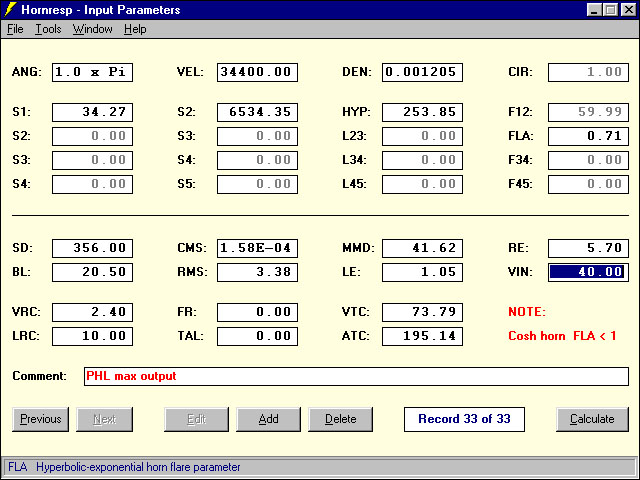Click the status bar FLA description text
640x480 pixels.
pyautogui.click(x=124, y=467)
